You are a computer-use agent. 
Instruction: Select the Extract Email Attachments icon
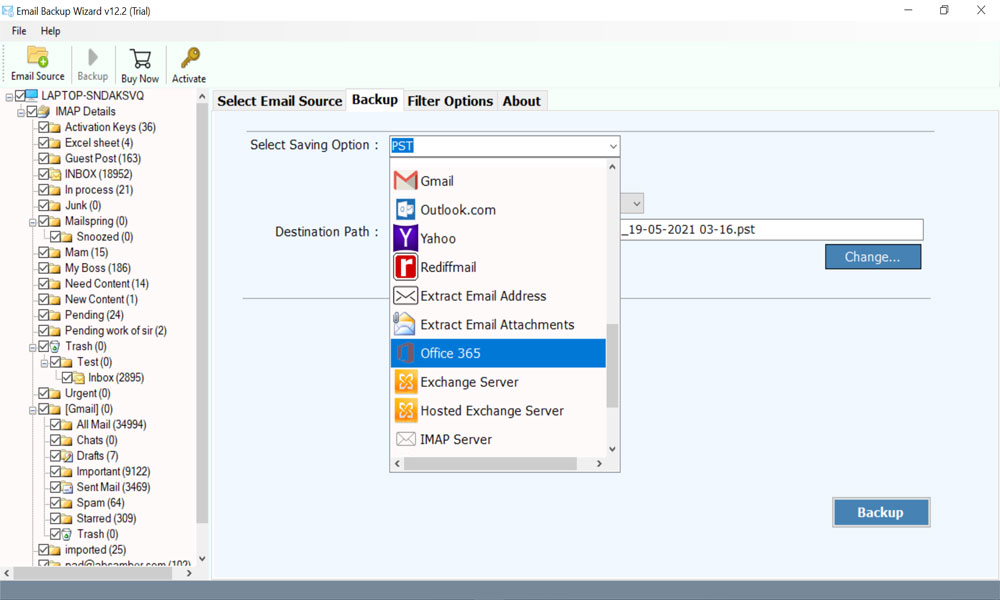(404, 324)
